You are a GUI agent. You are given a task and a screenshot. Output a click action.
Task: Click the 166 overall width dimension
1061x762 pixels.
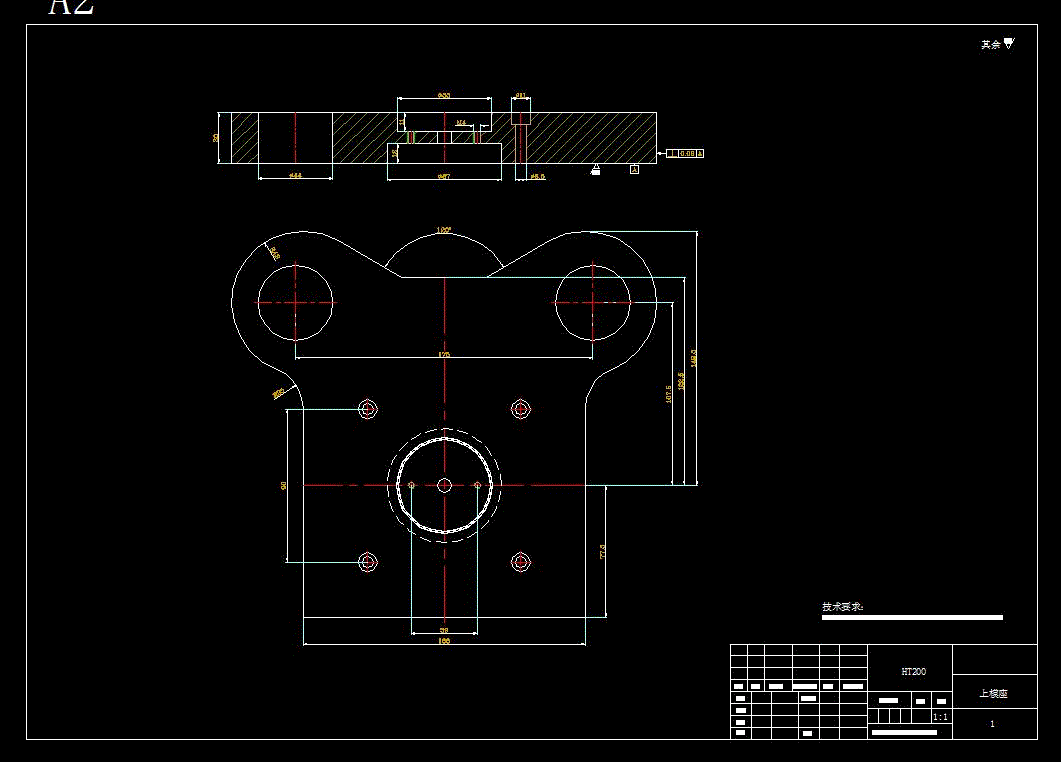[x=444, y=640]
